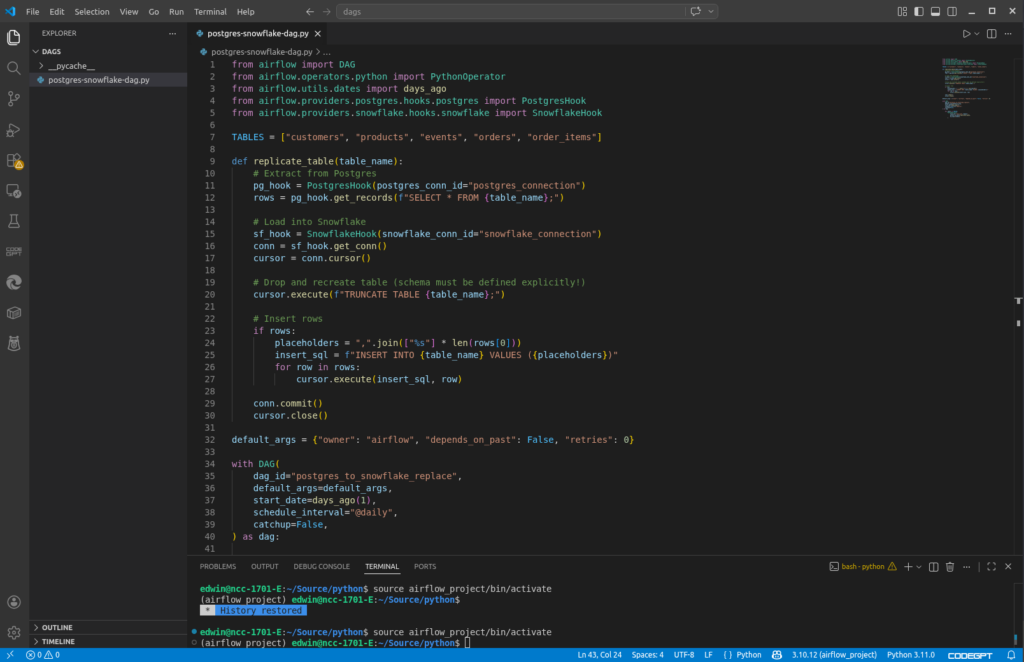This screenshot has height=662, width=1024.
Task: Split the editor right
Action: [991, 33]
